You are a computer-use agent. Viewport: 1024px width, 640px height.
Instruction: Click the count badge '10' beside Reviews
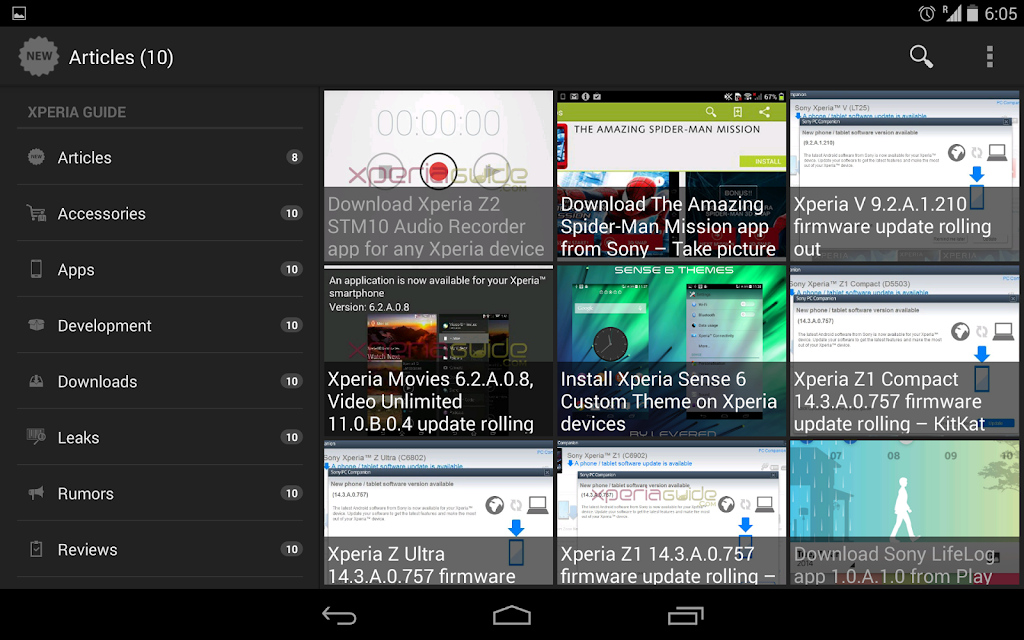tap(291, 549)
